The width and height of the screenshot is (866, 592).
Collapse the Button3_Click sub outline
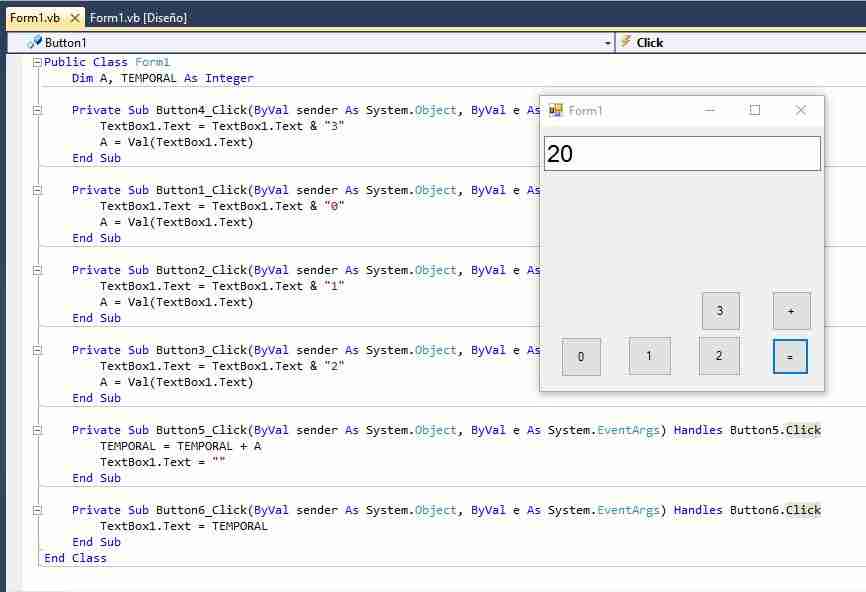[37, 351]
